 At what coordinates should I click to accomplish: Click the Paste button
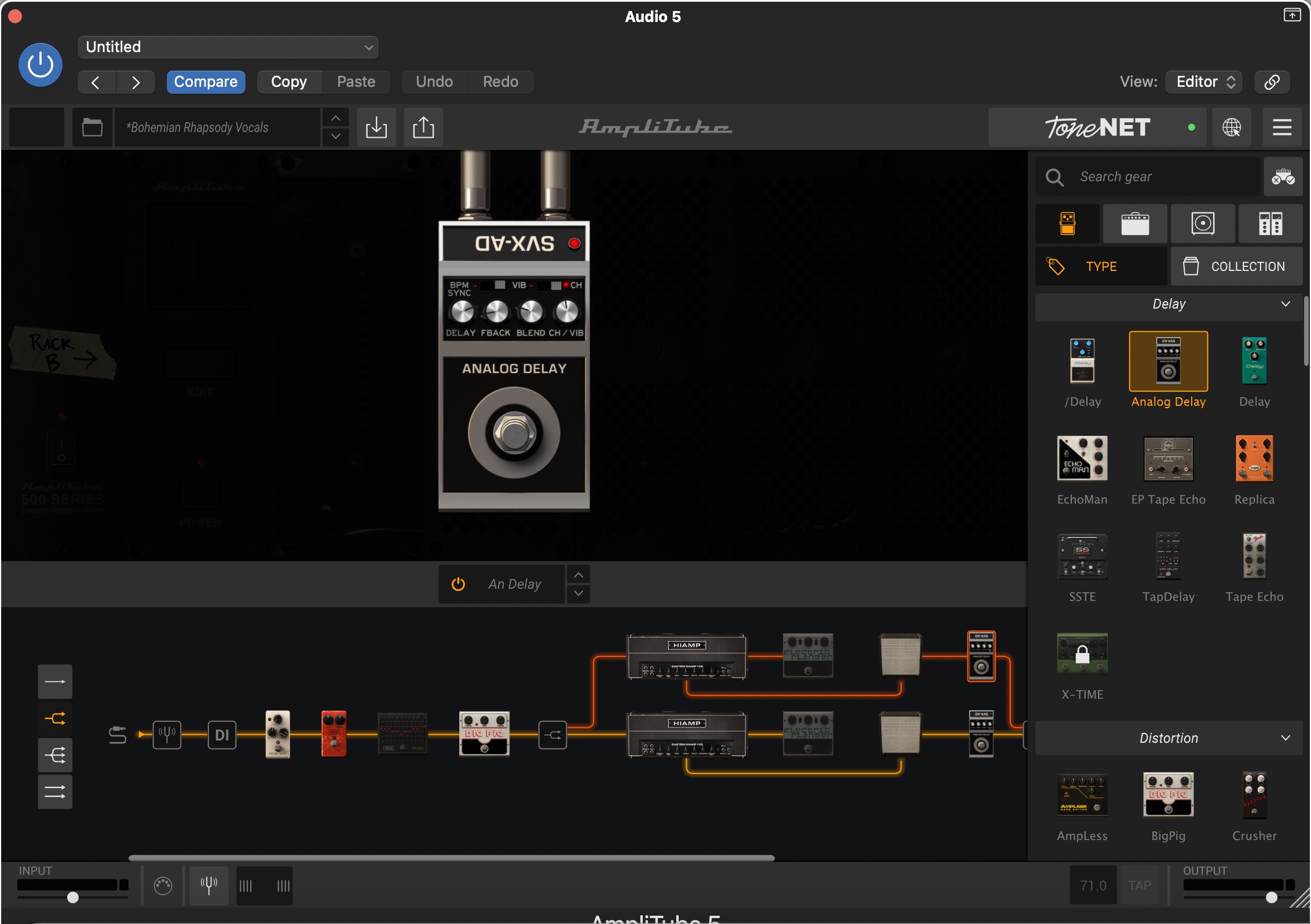click(x=356, y=82)
